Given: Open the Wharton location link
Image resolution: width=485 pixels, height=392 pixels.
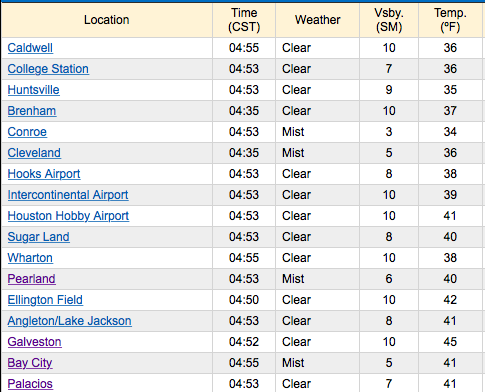Looking at the screenshot, I should [x=30, y=258].
